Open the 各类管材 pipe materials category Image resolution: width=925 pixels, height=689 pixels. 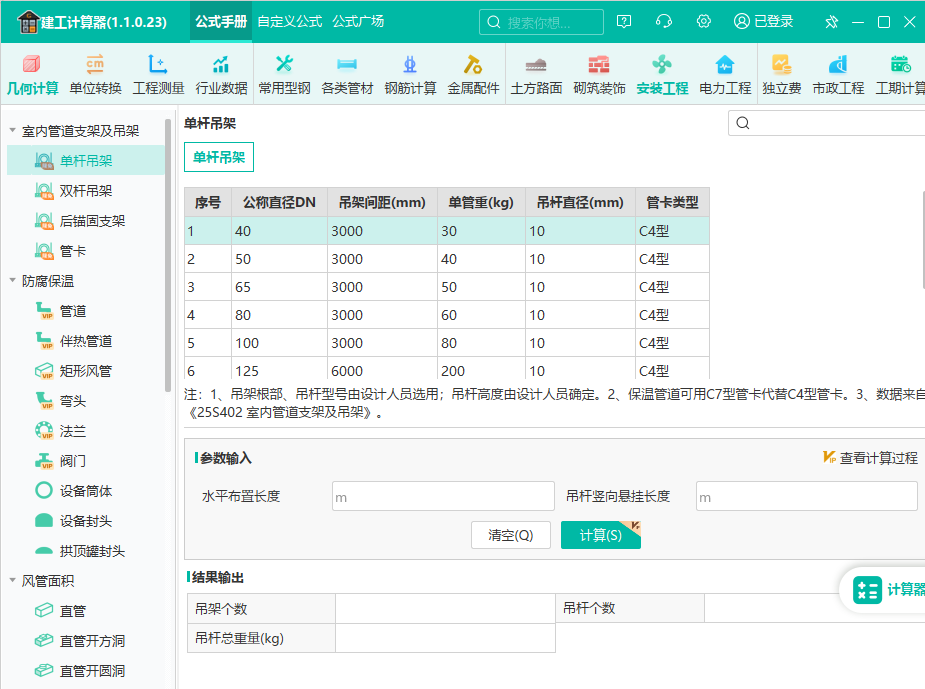tap(347, 75)
